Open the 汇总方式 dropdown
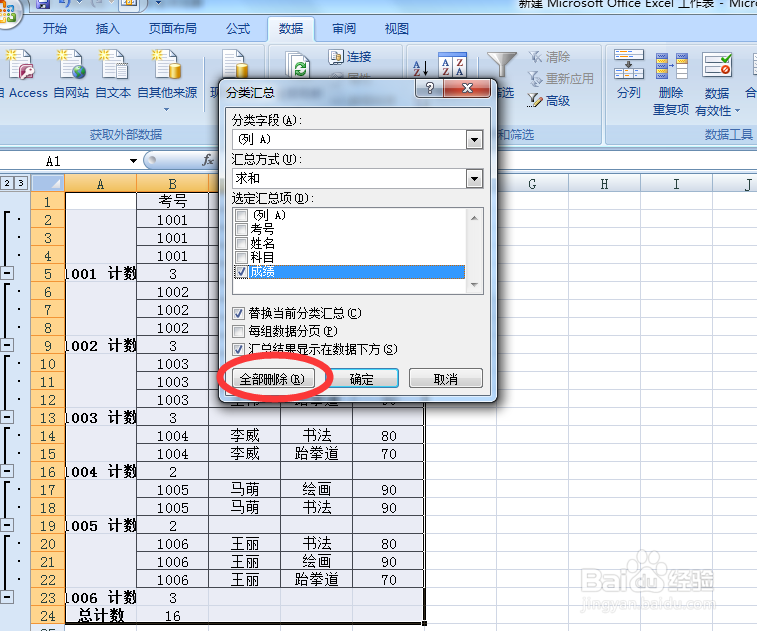The width and height of the screenshot is (757, 631). (475, 179)
